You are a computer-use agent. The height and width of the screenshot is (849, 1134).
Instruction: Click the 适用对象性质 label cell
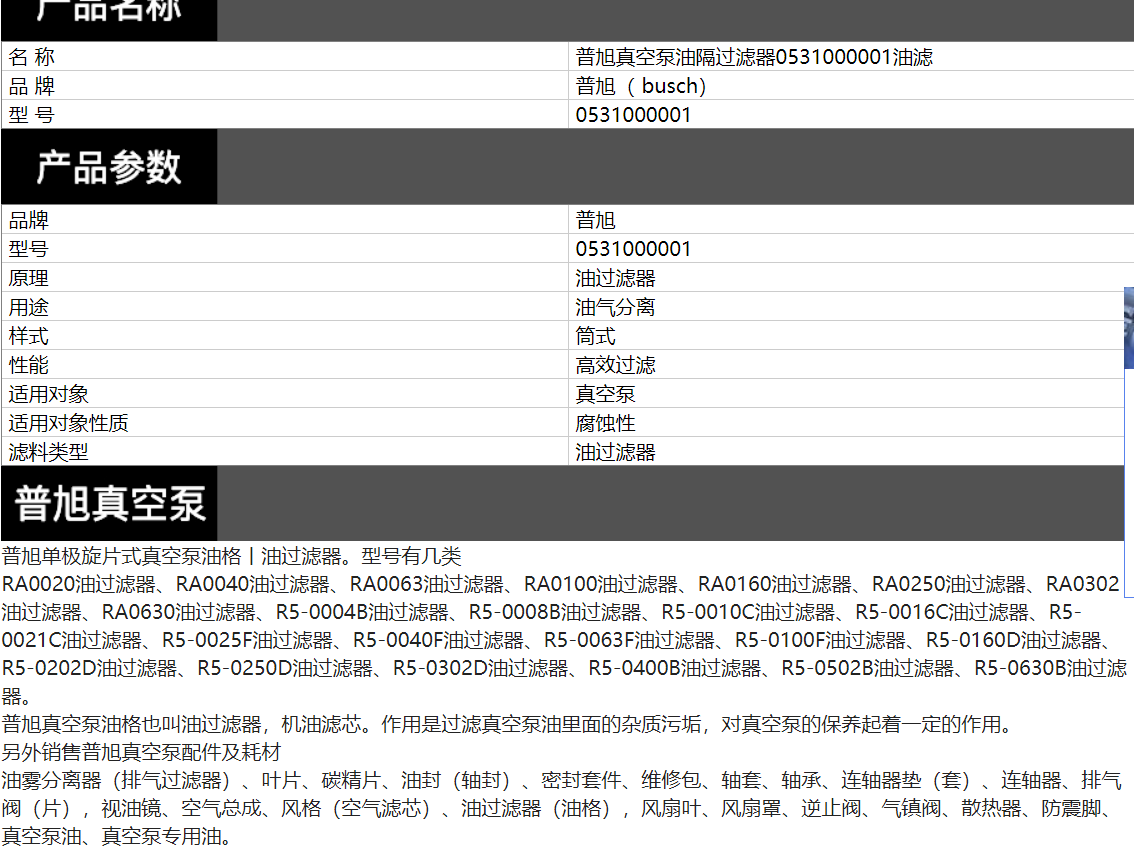[x=285, y=422]
